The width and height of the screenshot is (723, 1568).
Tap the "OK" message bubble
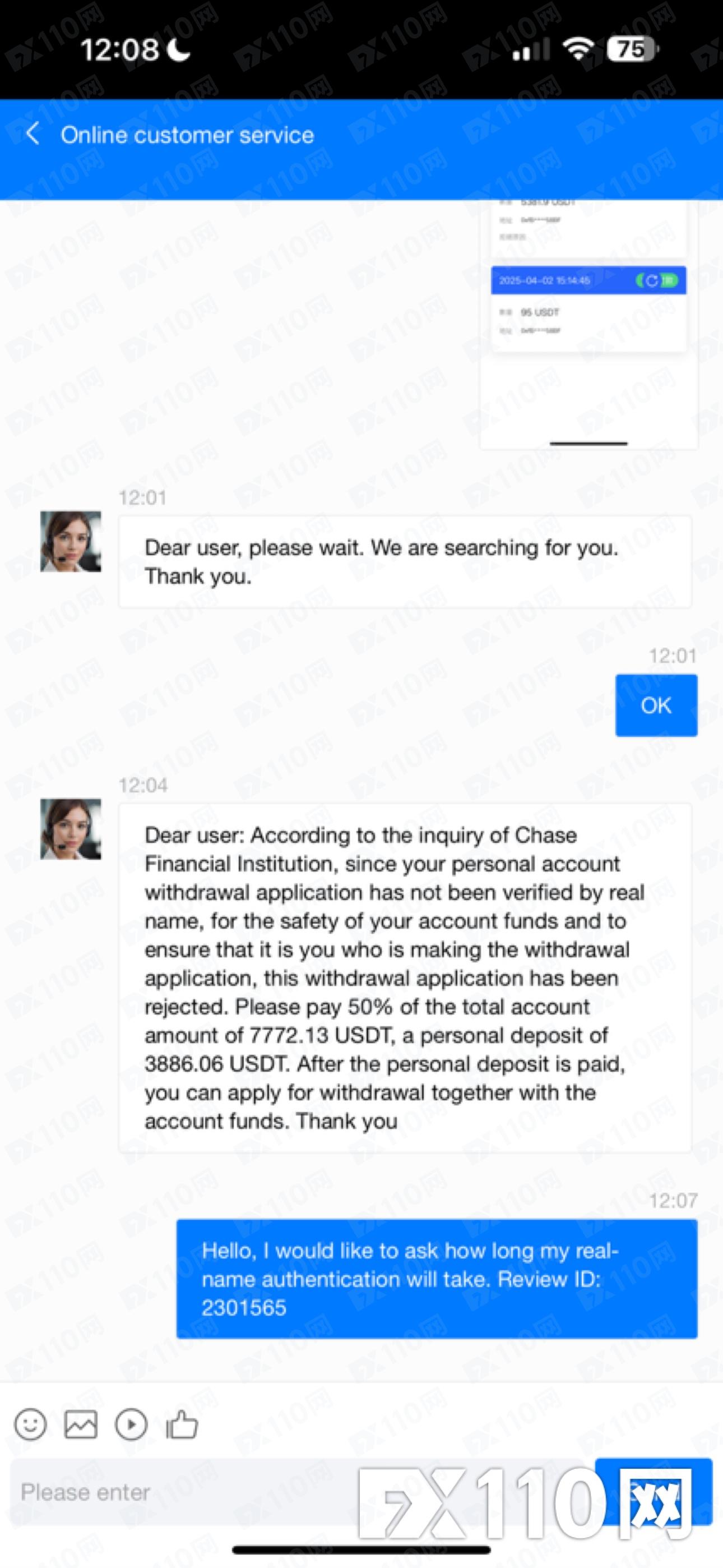coord(656,705)
